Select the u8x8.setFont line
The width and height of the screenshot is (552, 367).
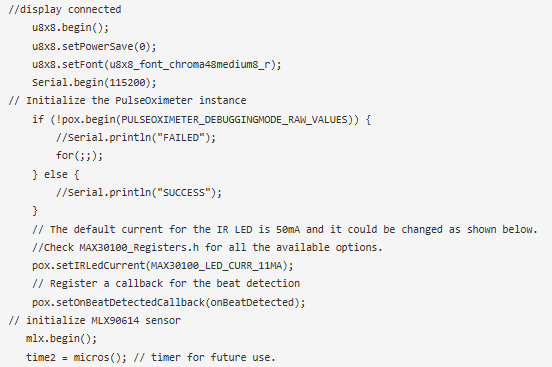[157, 64]
